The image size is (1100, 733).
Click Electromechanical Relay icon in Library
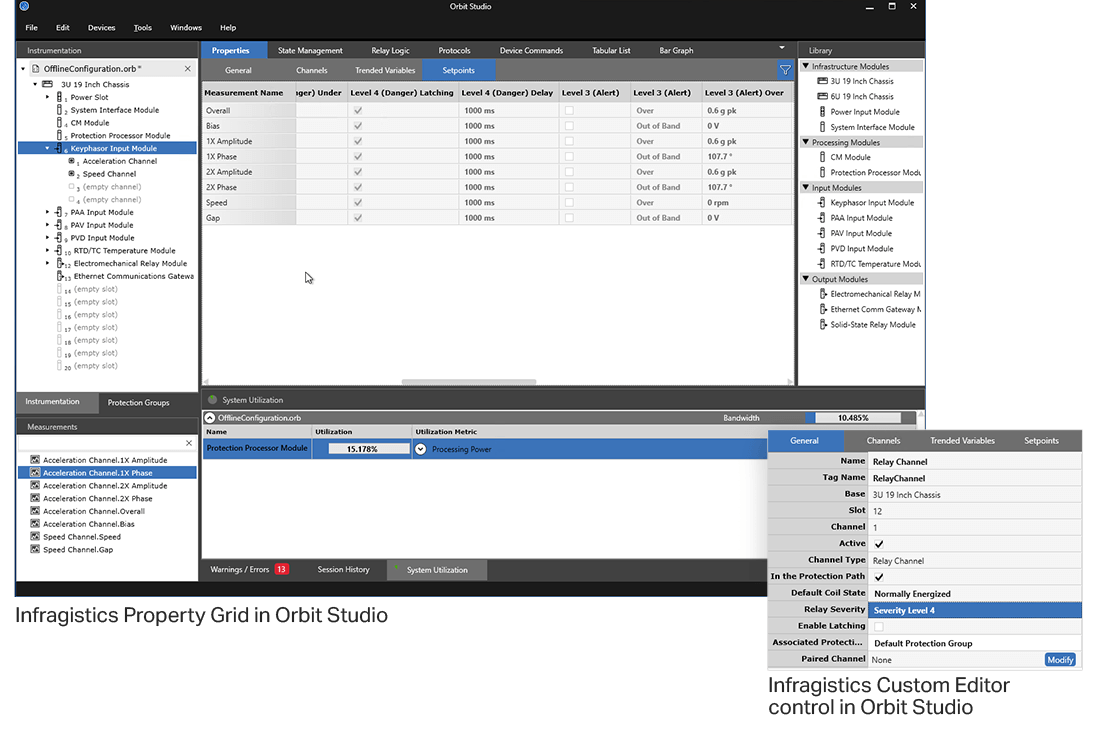point(823,294)
